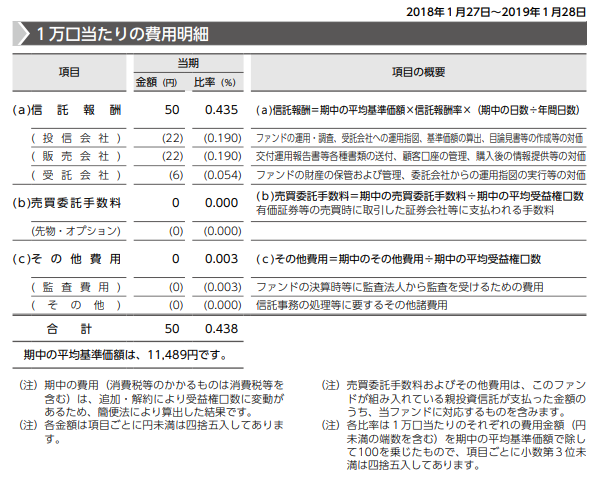This screenshot has width=597, height=481.
Task: Click the (先物・オプション) row label
Action: point(76,231)
